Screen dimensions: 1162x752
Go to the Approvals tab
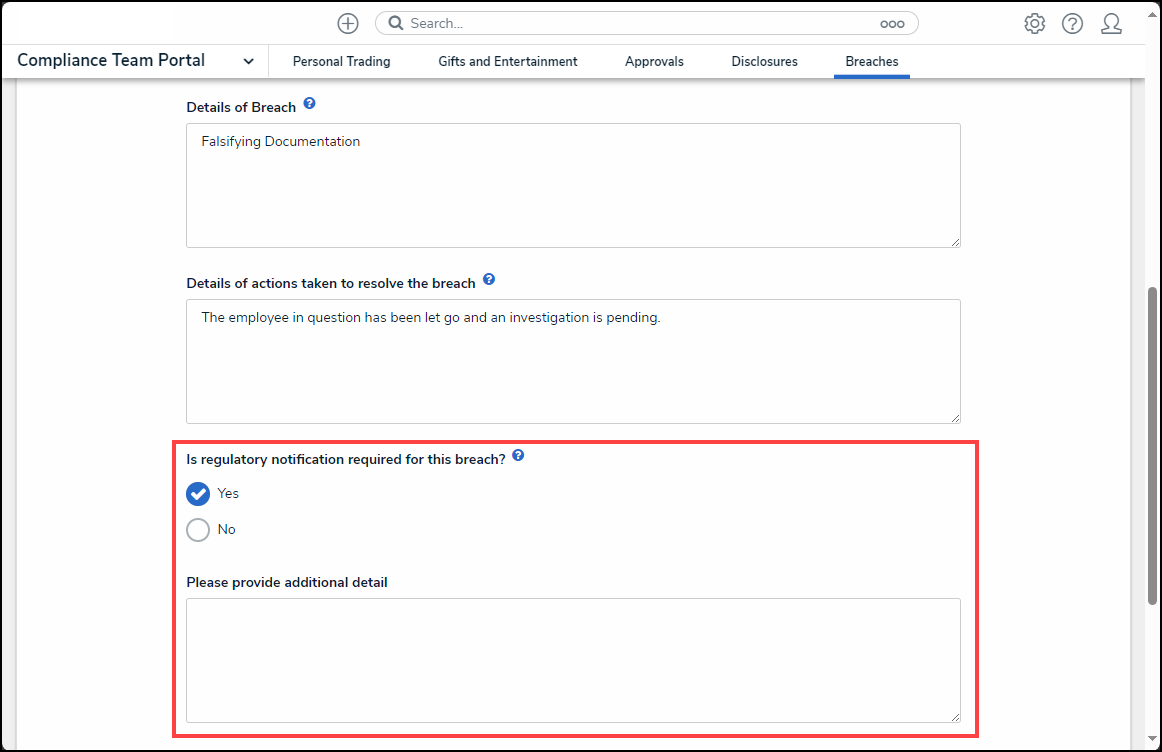tap(654, 61)
